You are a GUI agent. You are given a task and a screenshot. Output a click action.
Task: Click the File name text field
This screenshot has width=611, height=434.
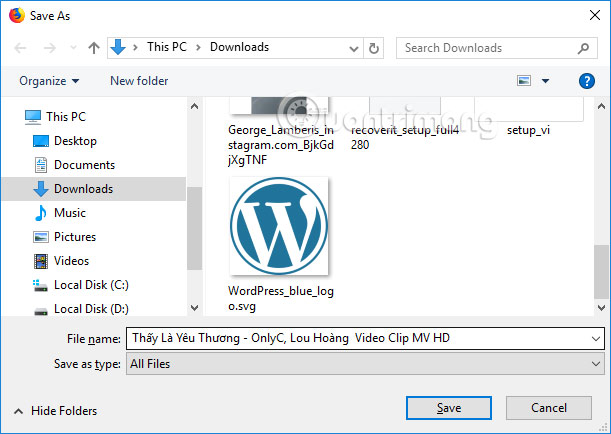coord(358,338)
